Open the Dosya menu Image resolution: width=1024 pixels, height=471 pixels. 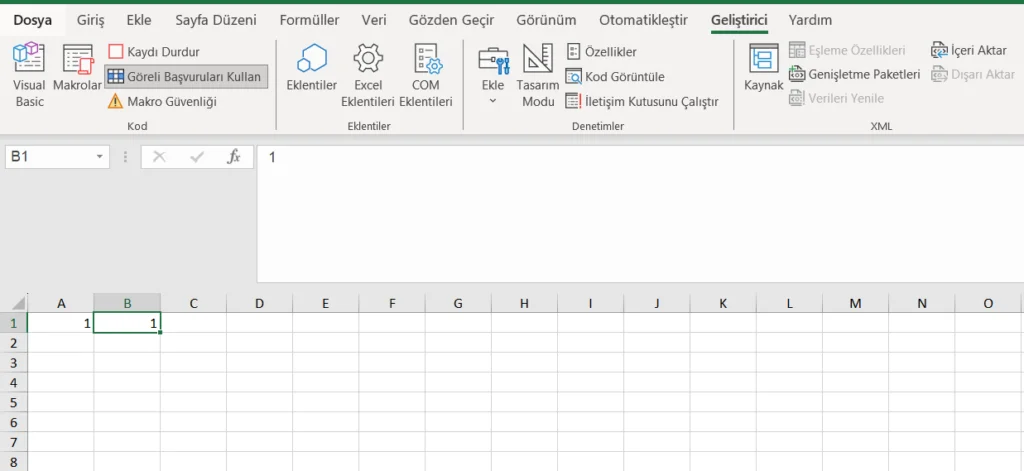click(x=33, y=20)
